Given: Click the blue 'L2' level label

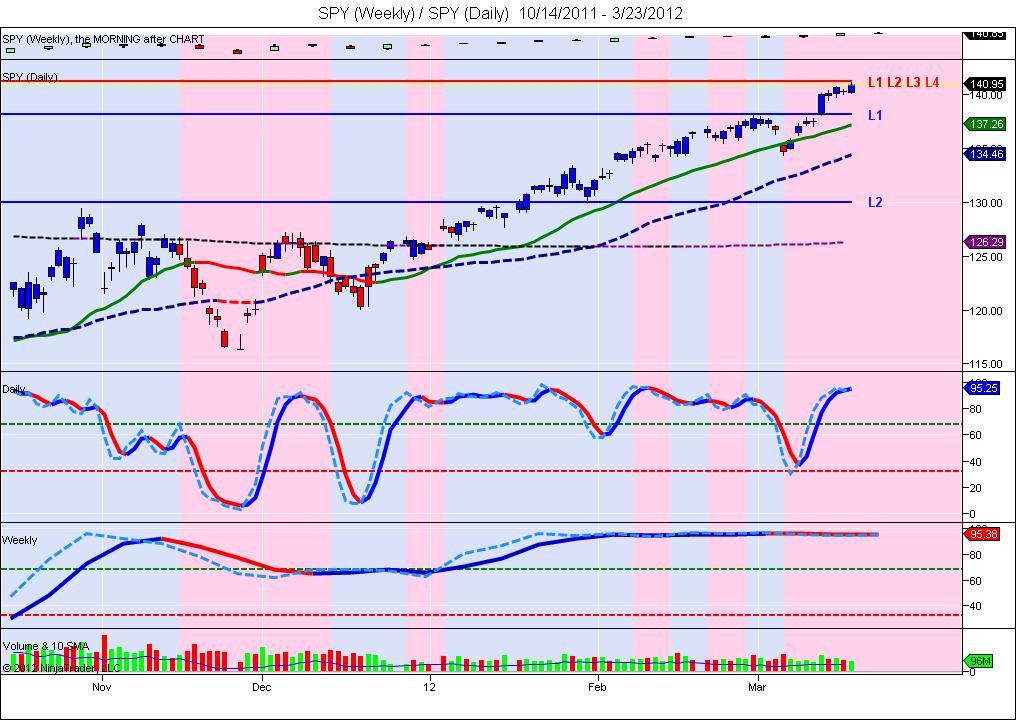Looking at the screenshot, I should [x=875, y=202].
